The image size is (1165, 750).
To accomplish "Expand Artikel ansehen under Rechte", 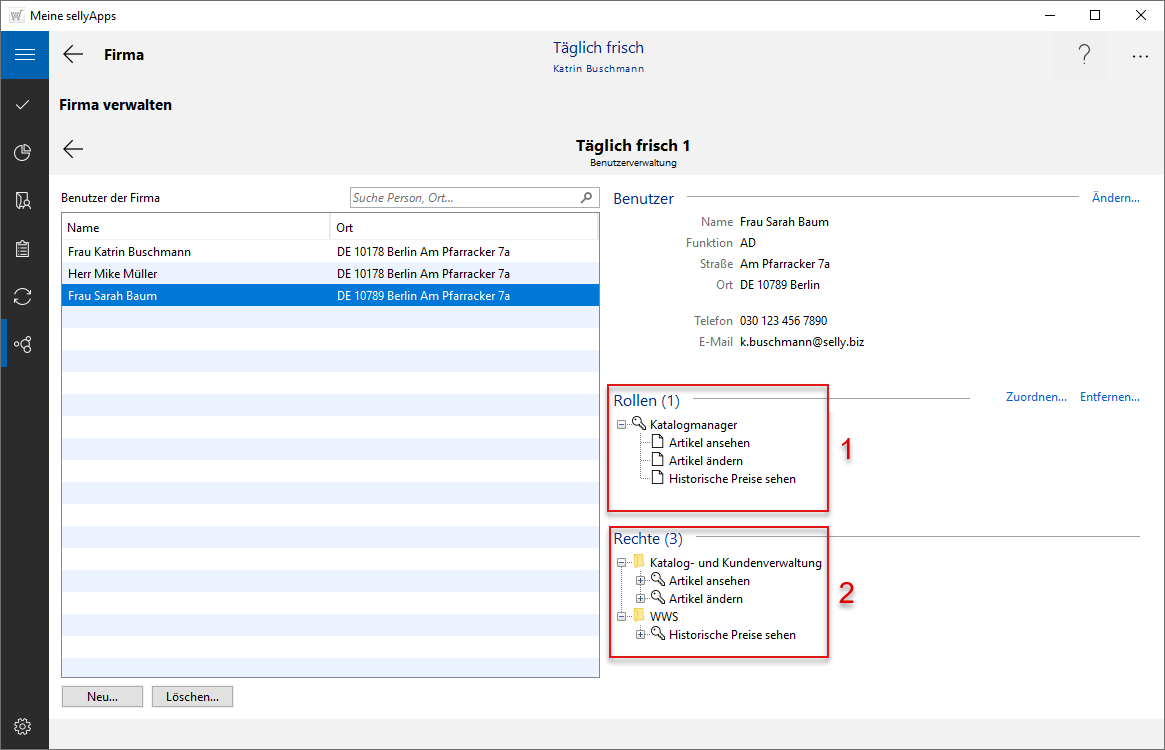I will click(x=641, y=581).
